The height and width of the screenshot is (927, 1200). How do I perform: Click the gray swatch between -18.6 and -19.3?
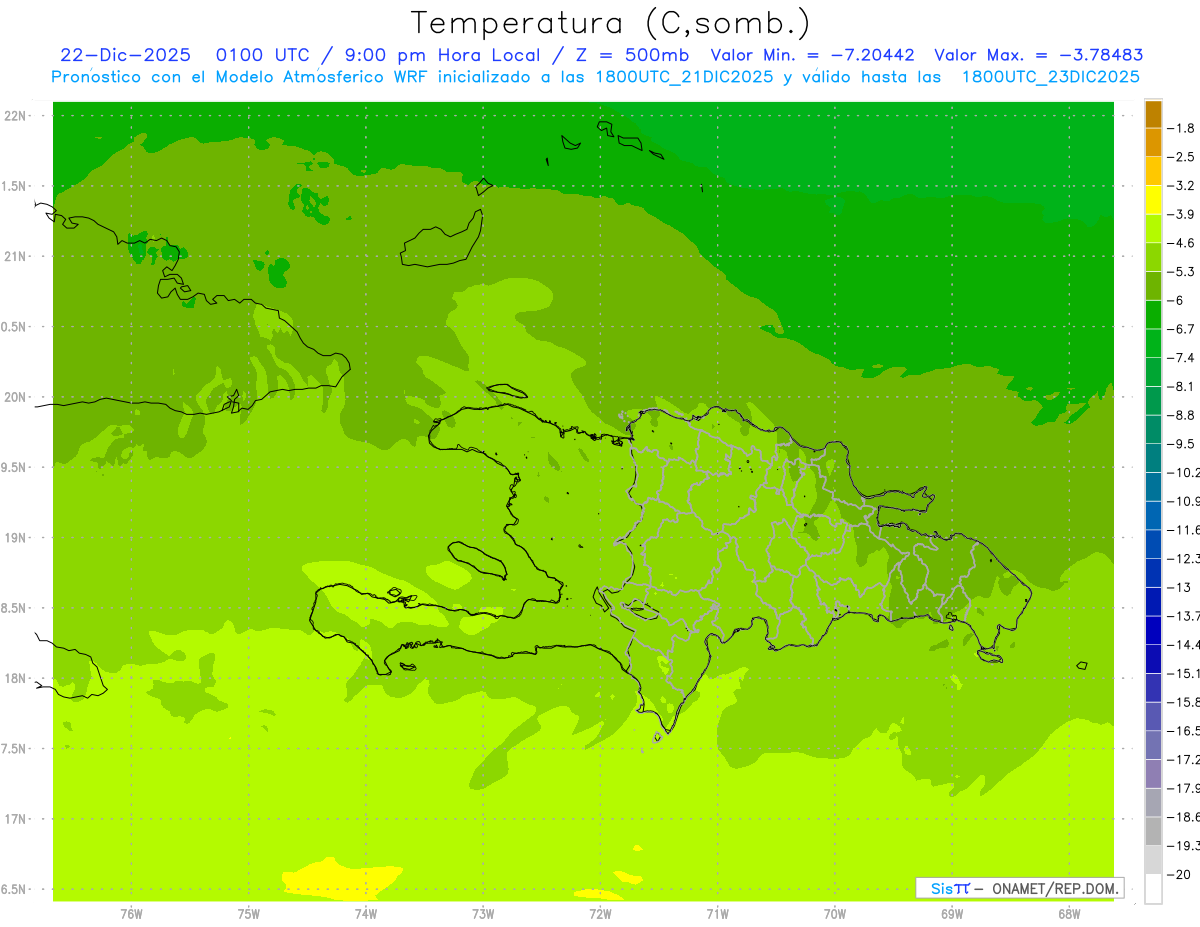point(1153,831)
